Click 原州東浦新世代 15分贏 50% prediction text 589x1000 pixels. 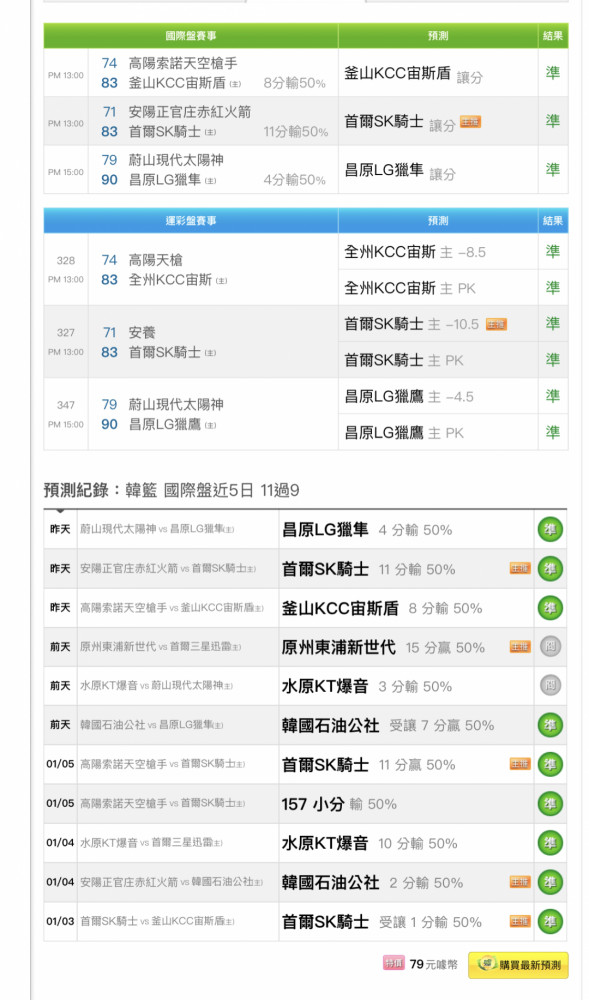click(x=383, y=647)
